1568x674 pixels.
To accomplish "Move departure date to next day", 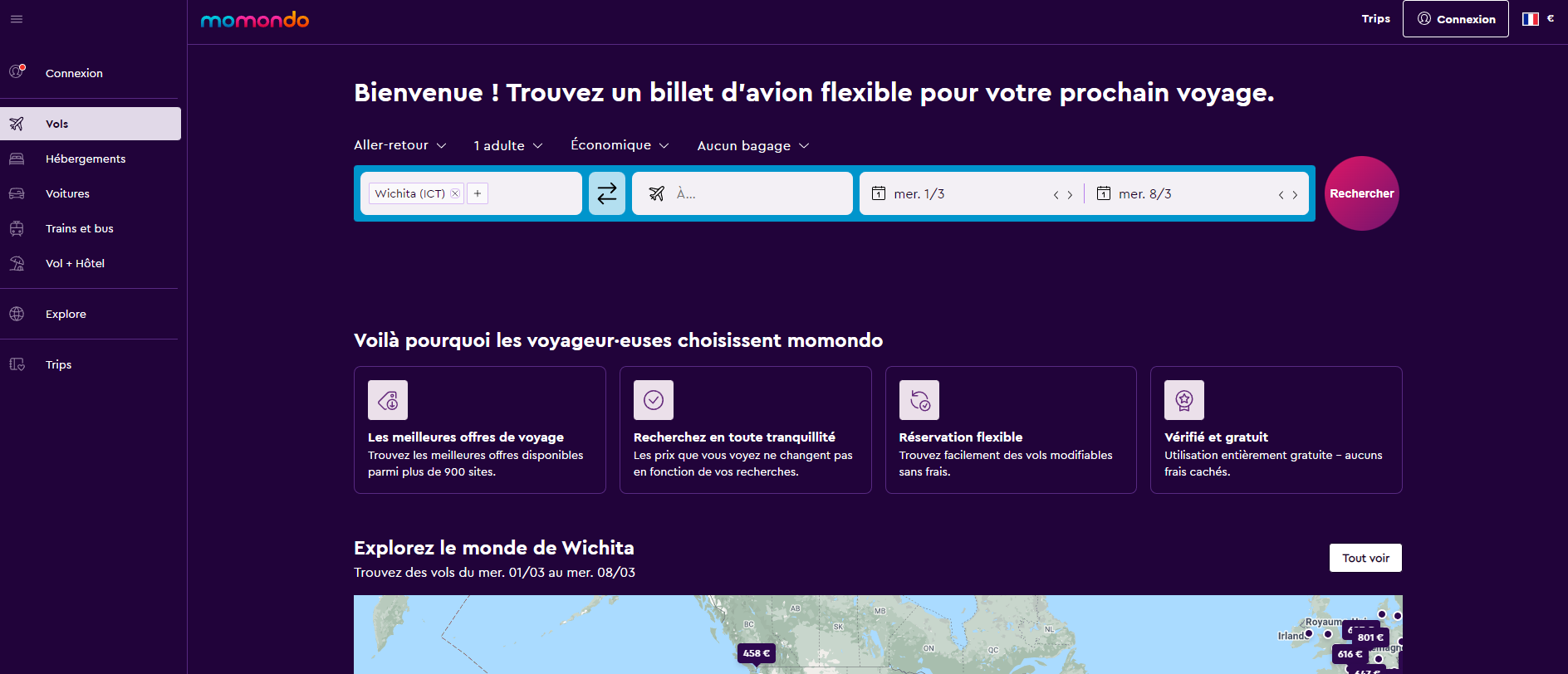I will [x=1070, y=195].
